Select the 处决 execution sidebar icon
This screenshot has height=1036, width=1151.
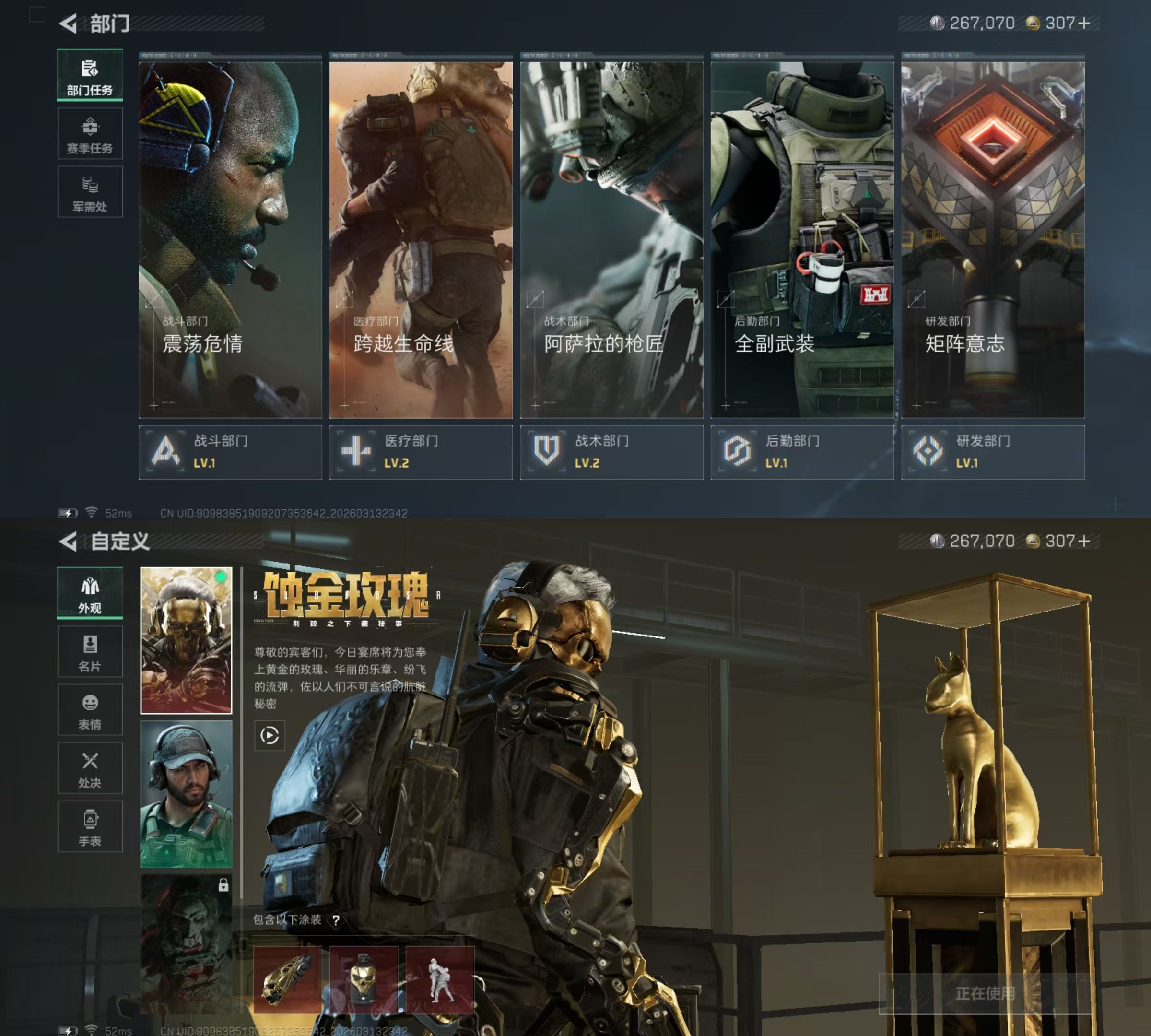coord(90,768)
